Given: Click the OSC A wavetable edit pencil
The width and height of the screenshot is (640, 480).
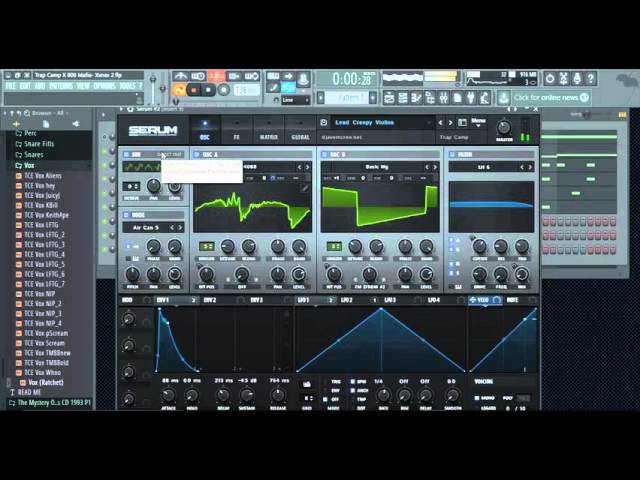Looking at the screenshot, I should [304, 188].
